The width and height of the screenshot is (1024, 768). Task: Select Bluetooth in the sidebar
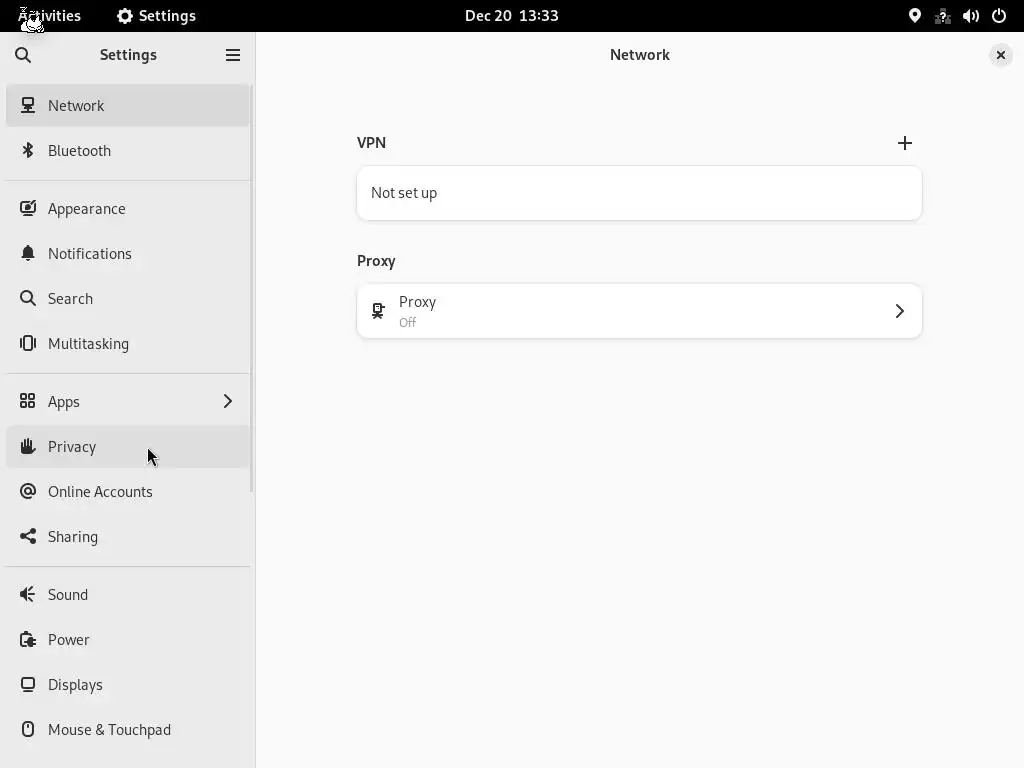click(x=127, y=150)
